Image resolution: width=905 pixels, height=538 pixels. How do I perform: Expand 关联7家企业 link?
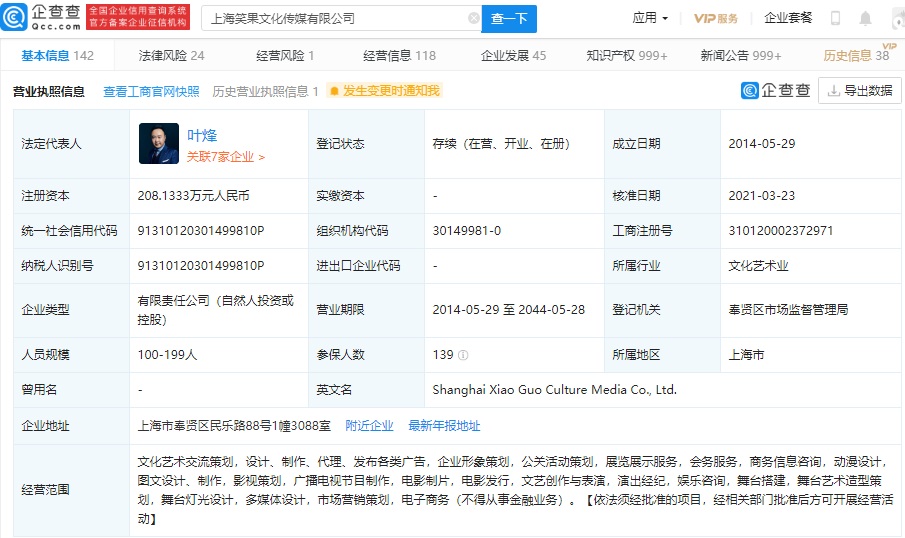(226, 157)
